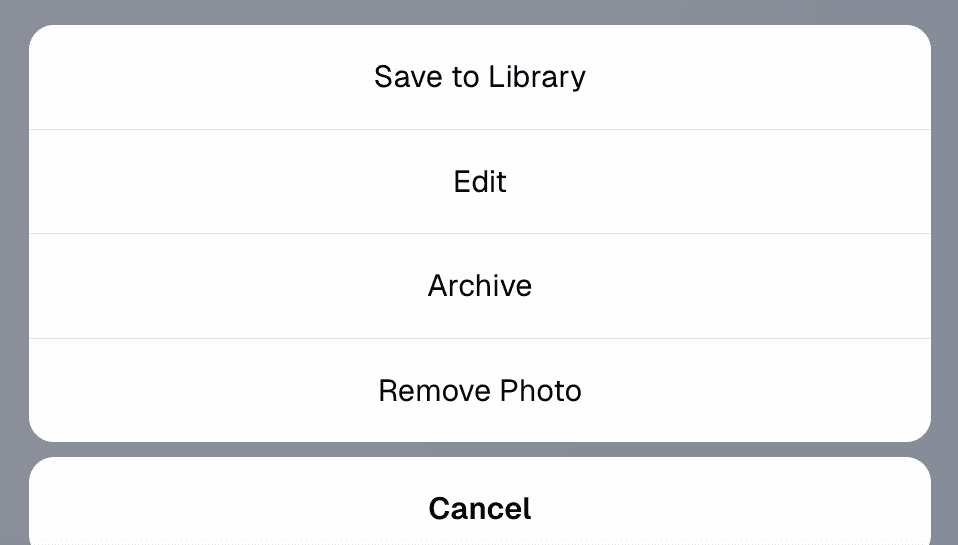
Task: Tap Save to Library option
Action: pos(480,77)
